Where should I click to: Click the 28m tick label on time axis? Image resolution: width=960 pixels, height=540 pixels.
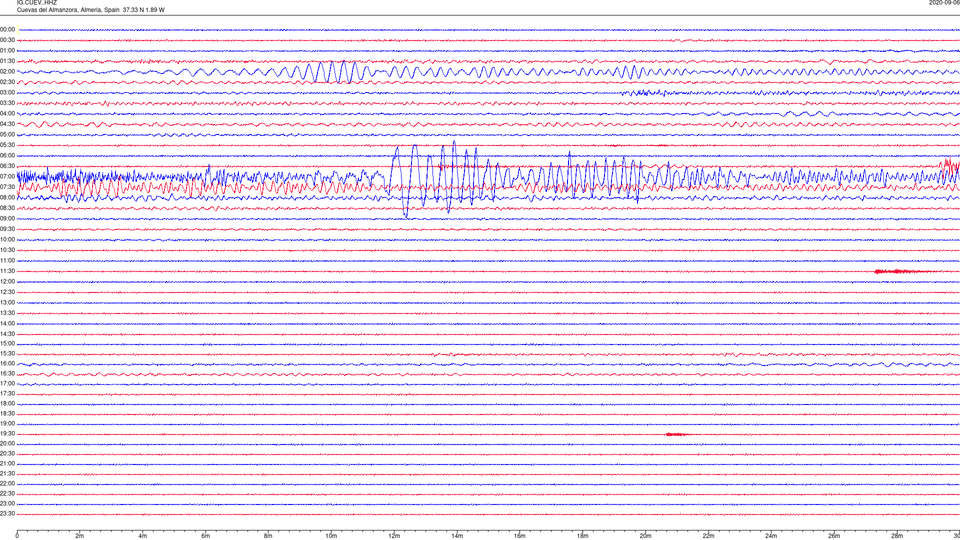click(897, 536)
